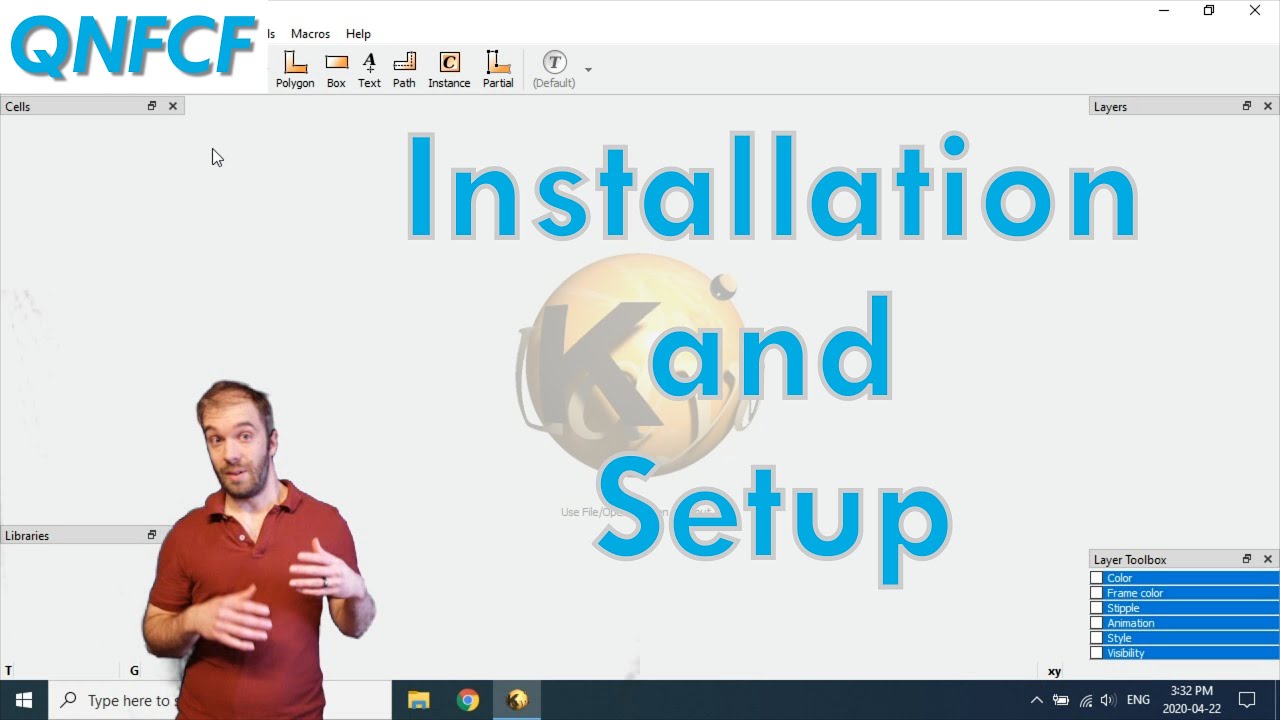Toggle the Visibility section checkbox
Image resolution: width=1280 pixels, height=720 pixels.
tap(1097, 653)
